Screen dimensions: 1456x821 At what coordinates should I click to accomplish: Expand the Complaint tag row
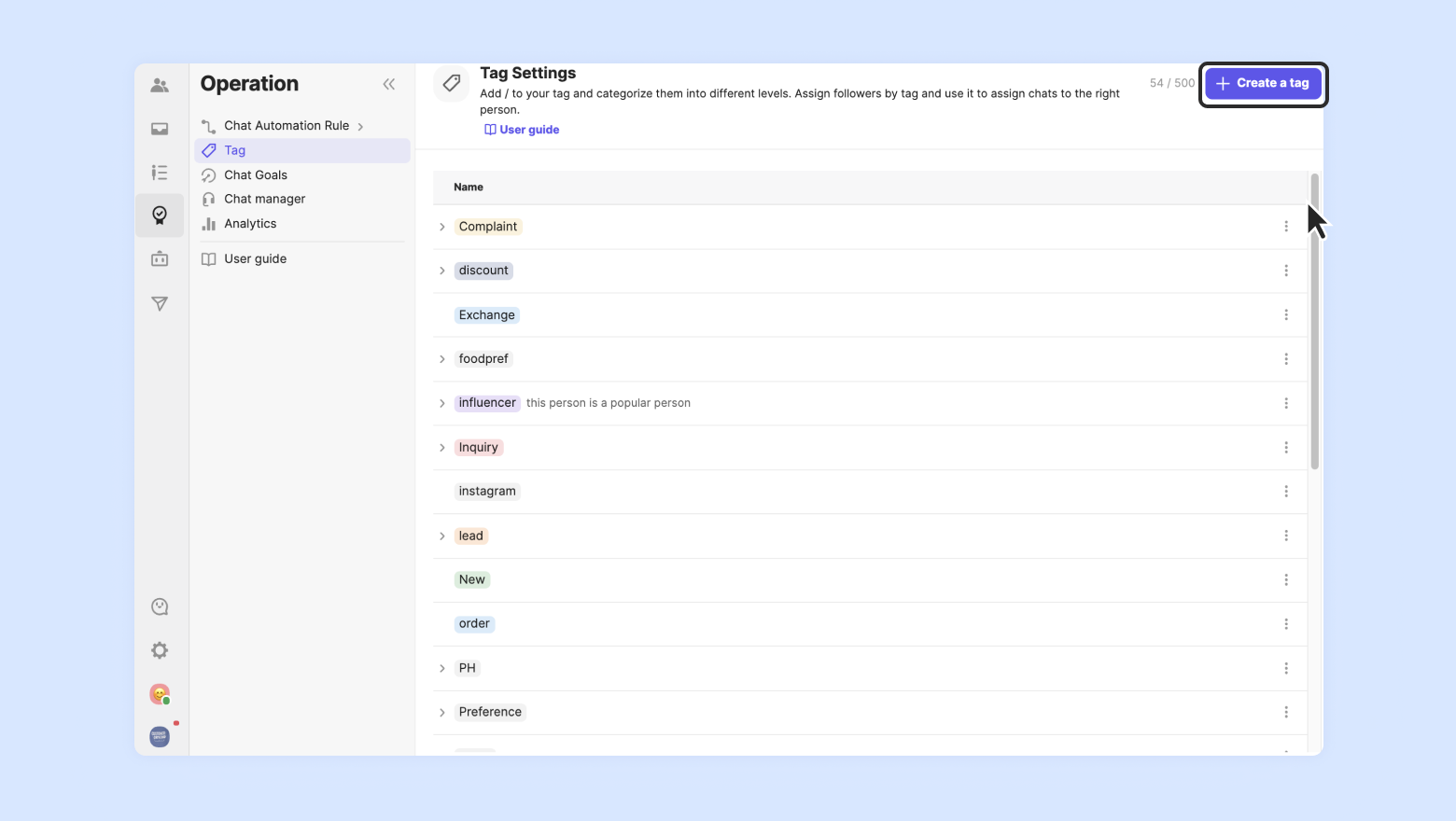442,227
